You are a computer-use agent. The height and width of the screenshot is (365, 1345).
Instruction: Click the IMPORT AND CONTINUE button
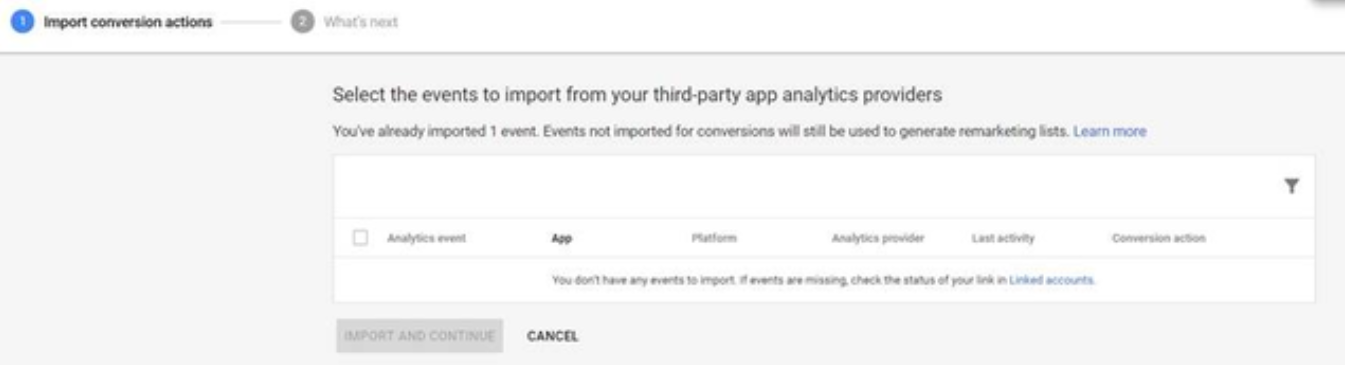(x=420, y=336)
